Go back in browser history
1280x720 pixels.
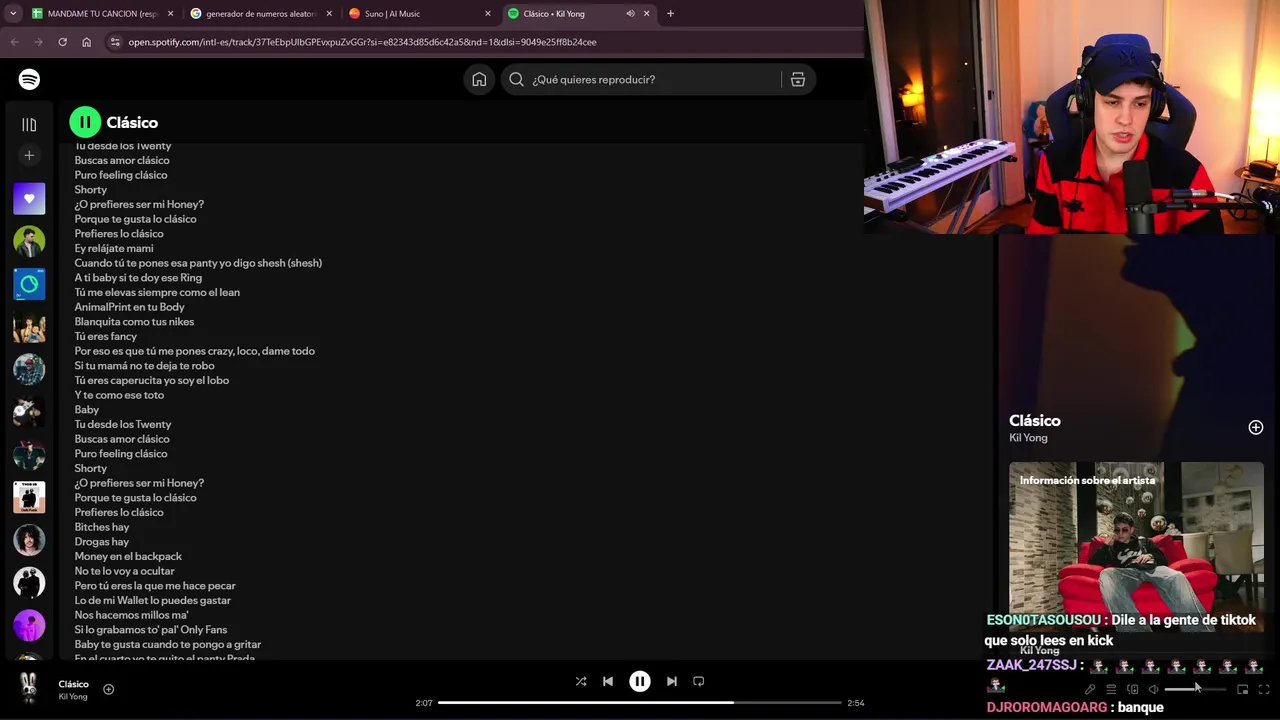14,42
